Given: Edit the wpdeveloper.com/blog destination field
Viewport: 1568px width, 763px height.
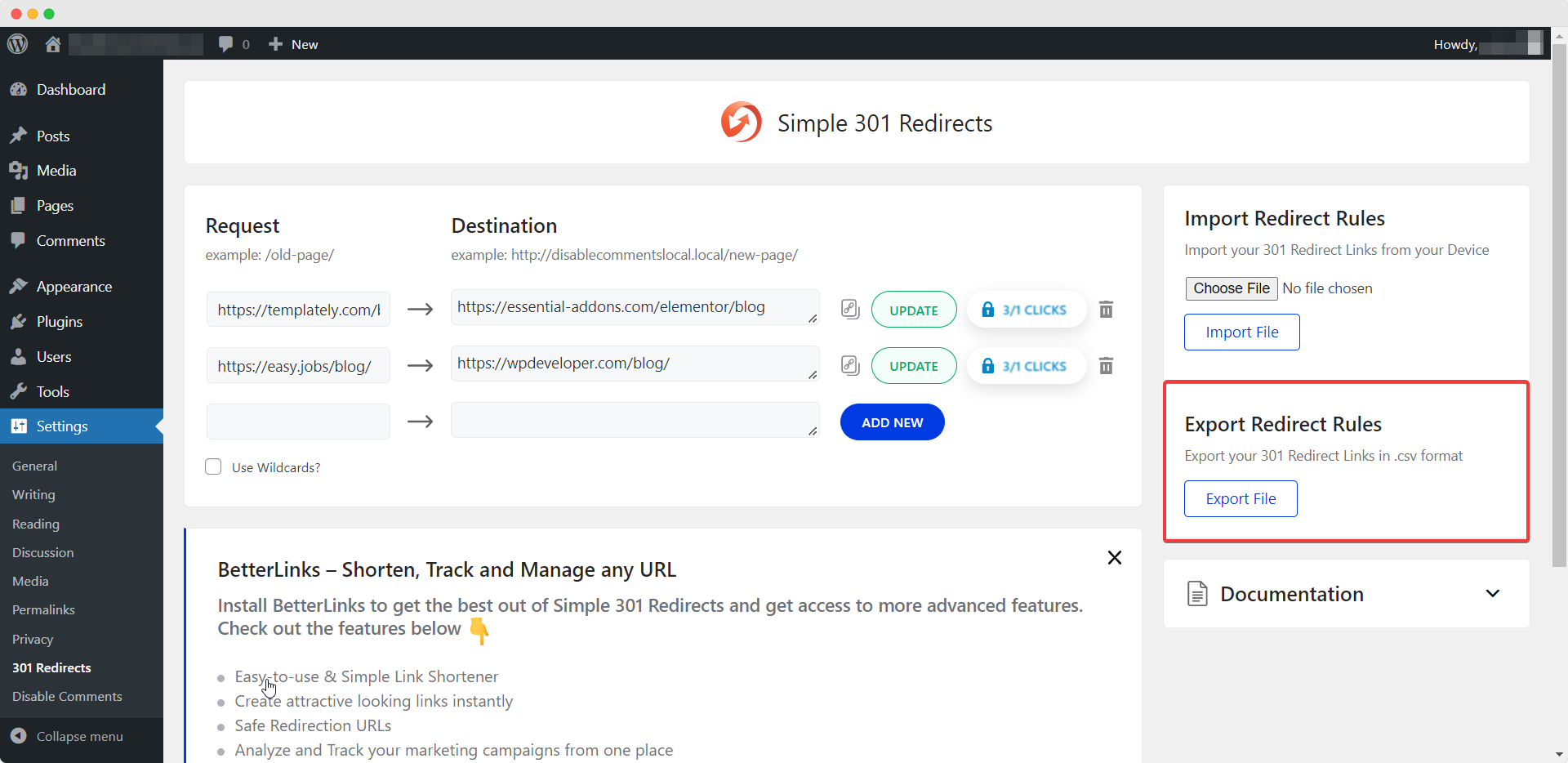Looking at the screenshot, I should tap(635, 364).
